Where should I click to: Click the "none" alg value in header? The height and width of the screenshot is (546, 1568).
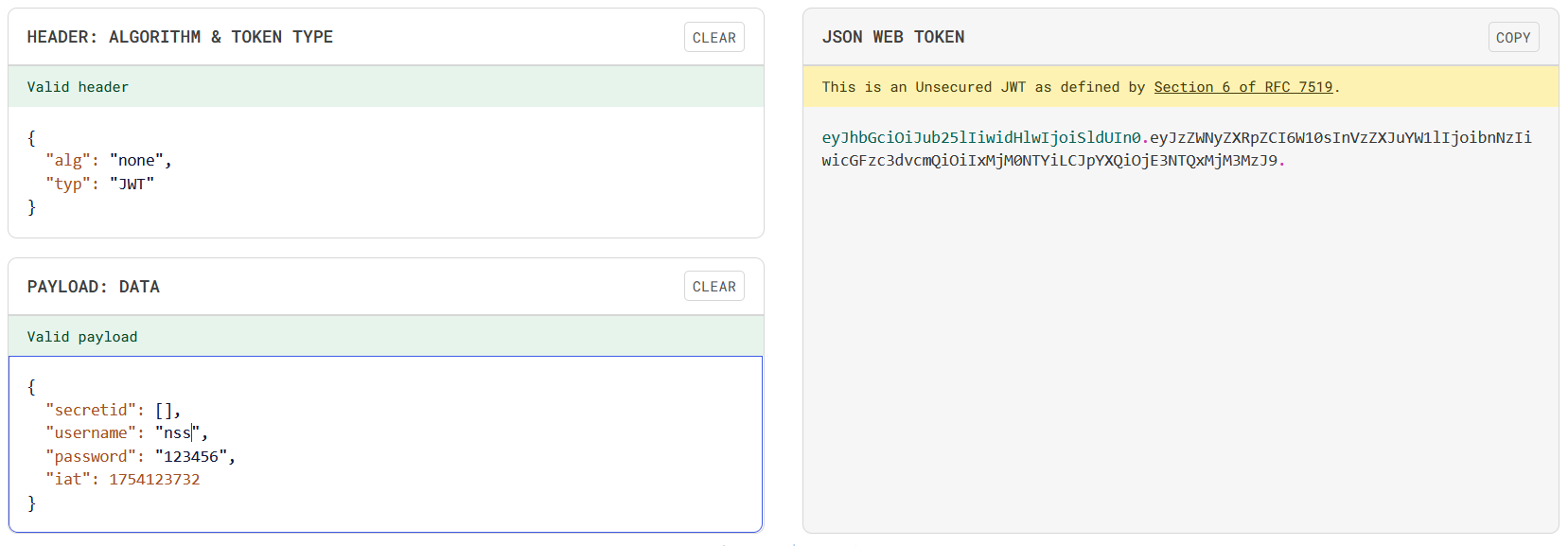click(x=136, y=161)
